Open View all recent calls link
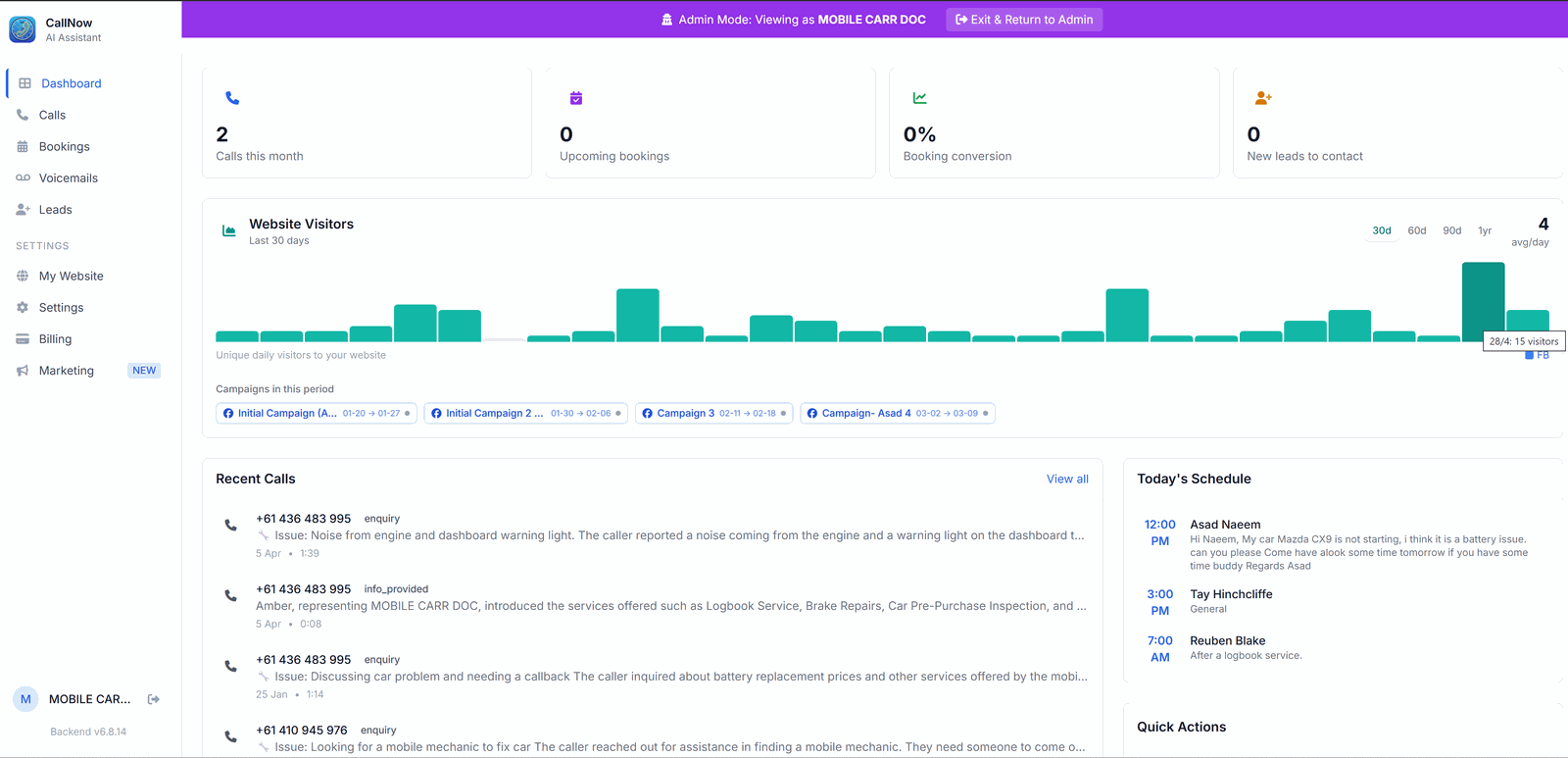This screenshot has height=758, width=1568. (1067, 479)
